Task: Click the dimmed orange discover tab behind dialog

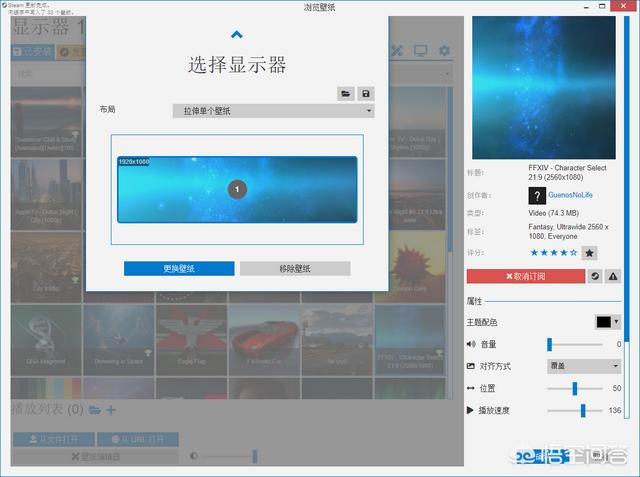Action: [x=70, y=52]
